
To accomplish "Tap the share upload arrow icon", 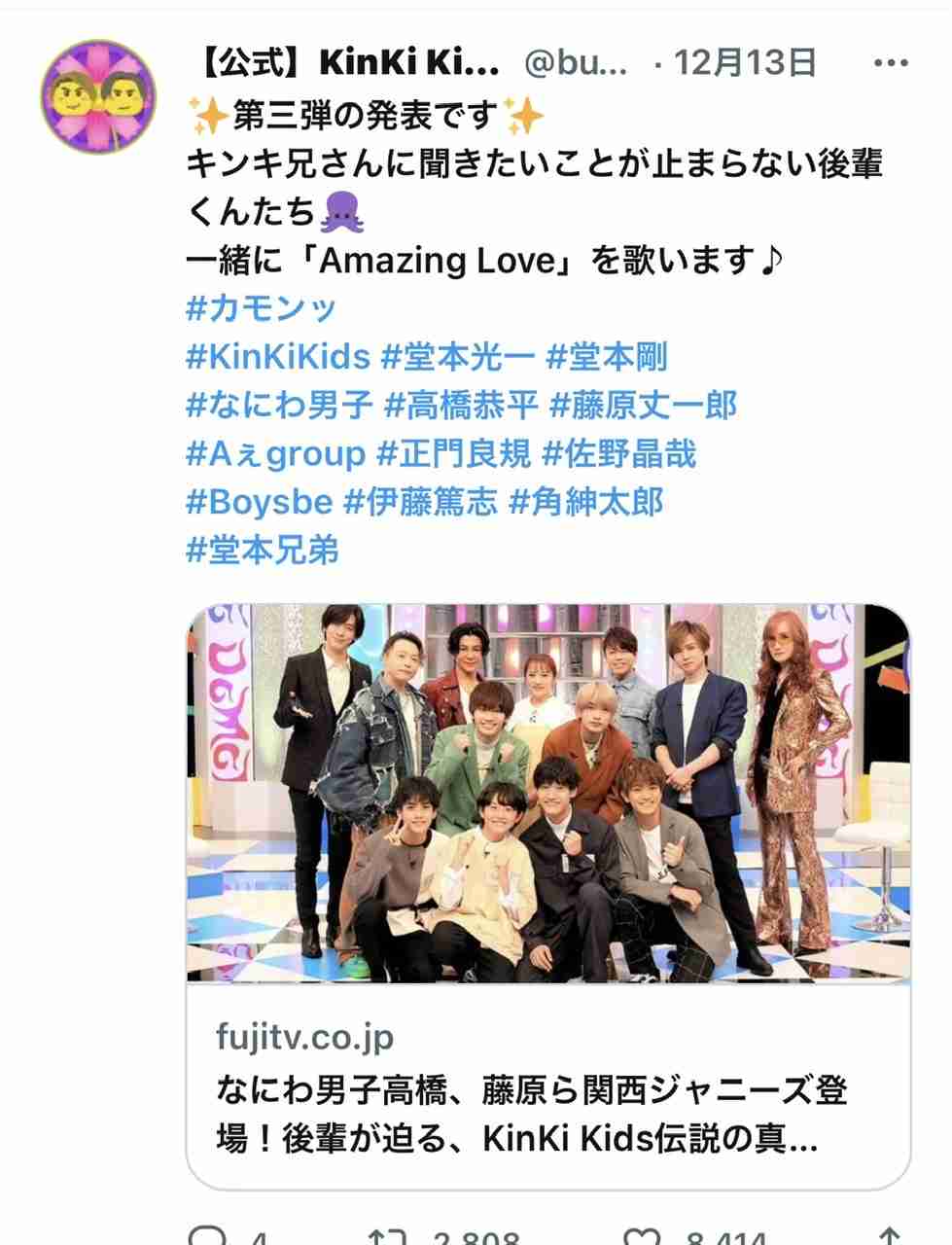I will [887, 1236].
